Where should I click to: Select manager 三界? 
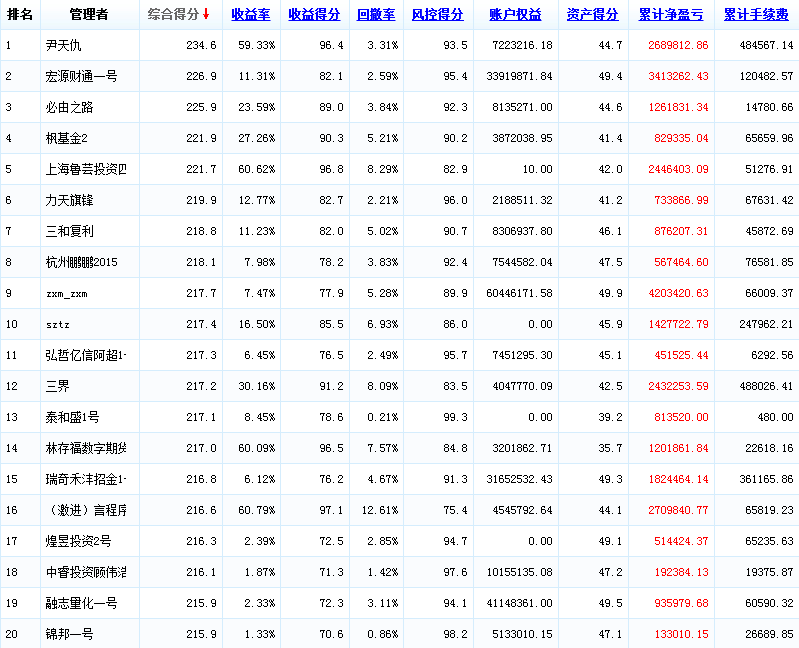pos(58,386)
